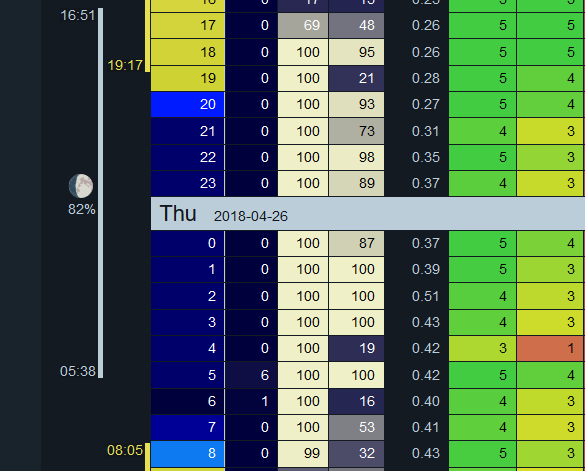This screenshot has height=471, width=585.
Task: Select the highlighted hour 20 cell
Action: point(188,105)
